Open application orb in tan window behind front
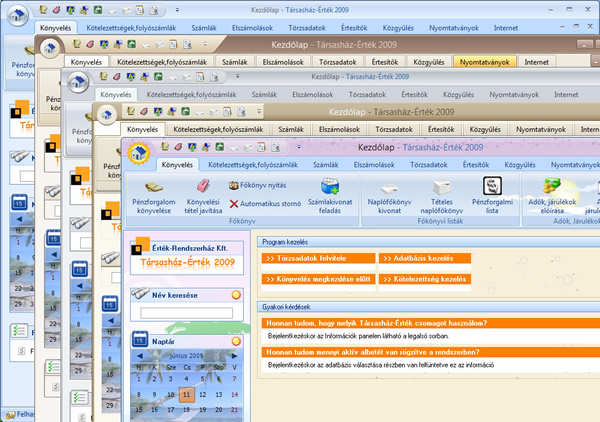 pos(107,114)
